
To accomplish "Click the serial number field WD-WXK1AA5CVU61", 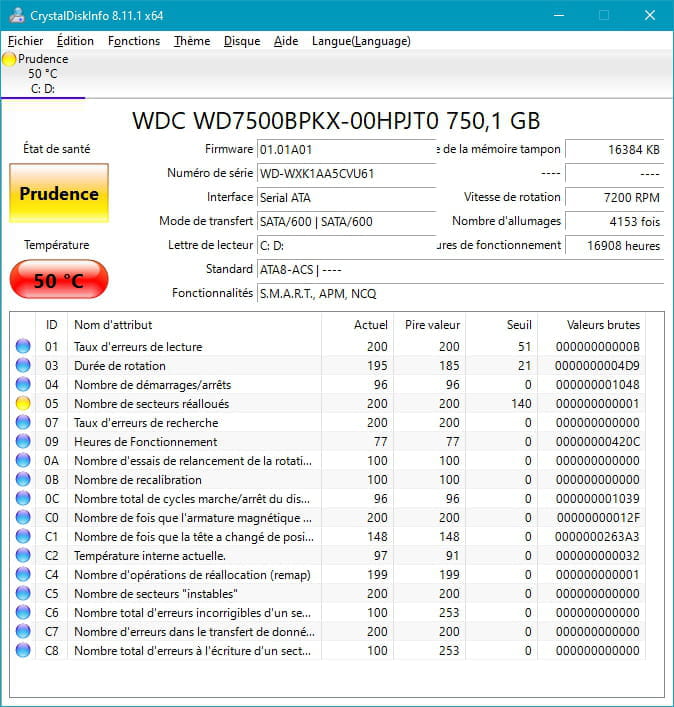I will (x=346, y=174).
